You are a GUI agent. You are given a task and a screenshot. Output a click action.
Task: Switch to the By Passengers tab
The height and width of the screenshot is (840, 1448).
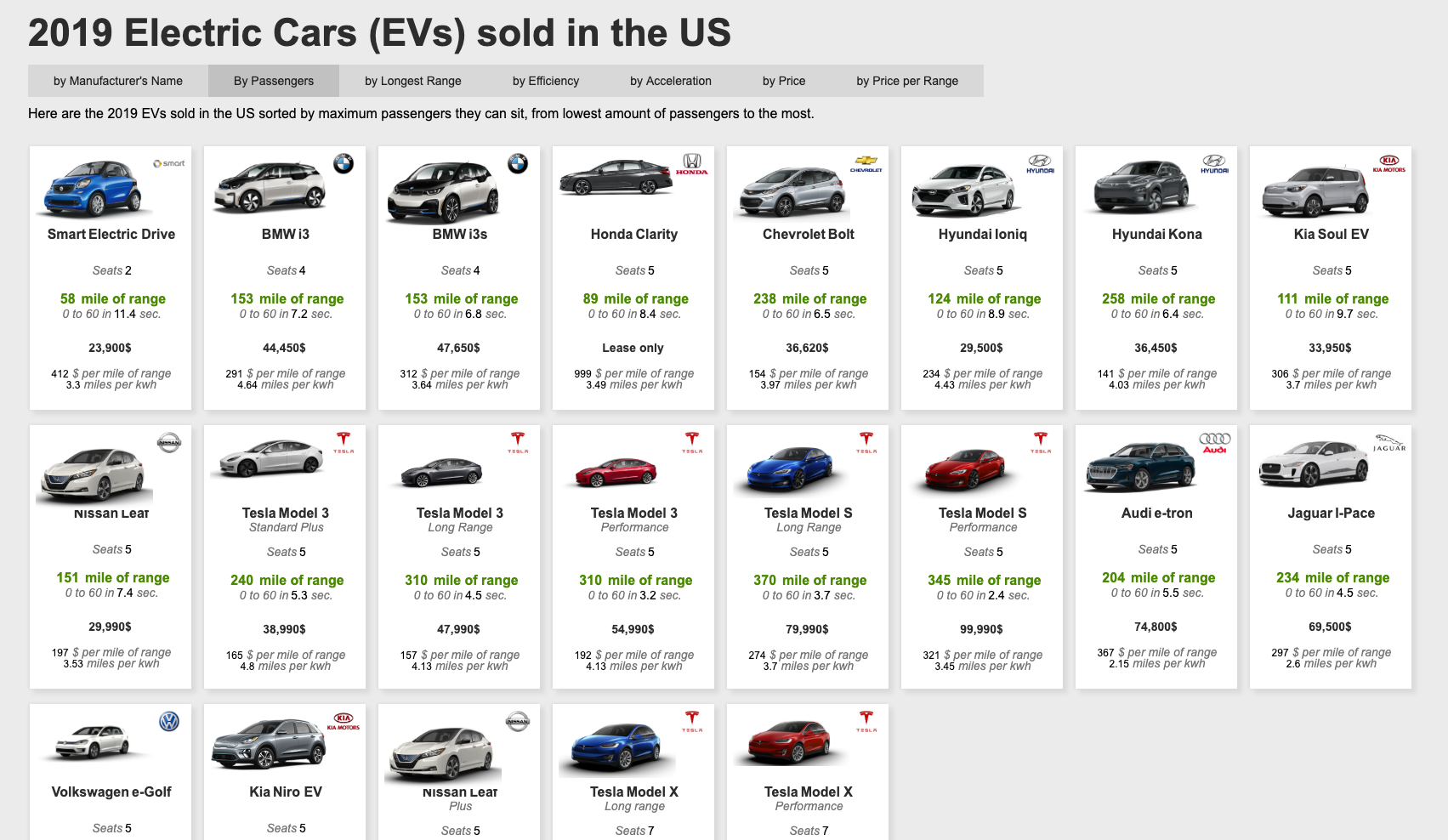(274, 81)
